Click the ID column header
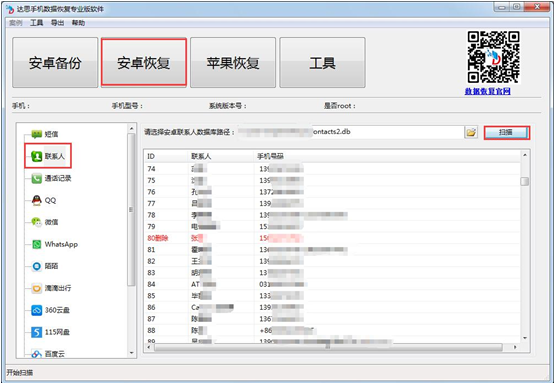 pyautogui.click(x=166, y=156)
